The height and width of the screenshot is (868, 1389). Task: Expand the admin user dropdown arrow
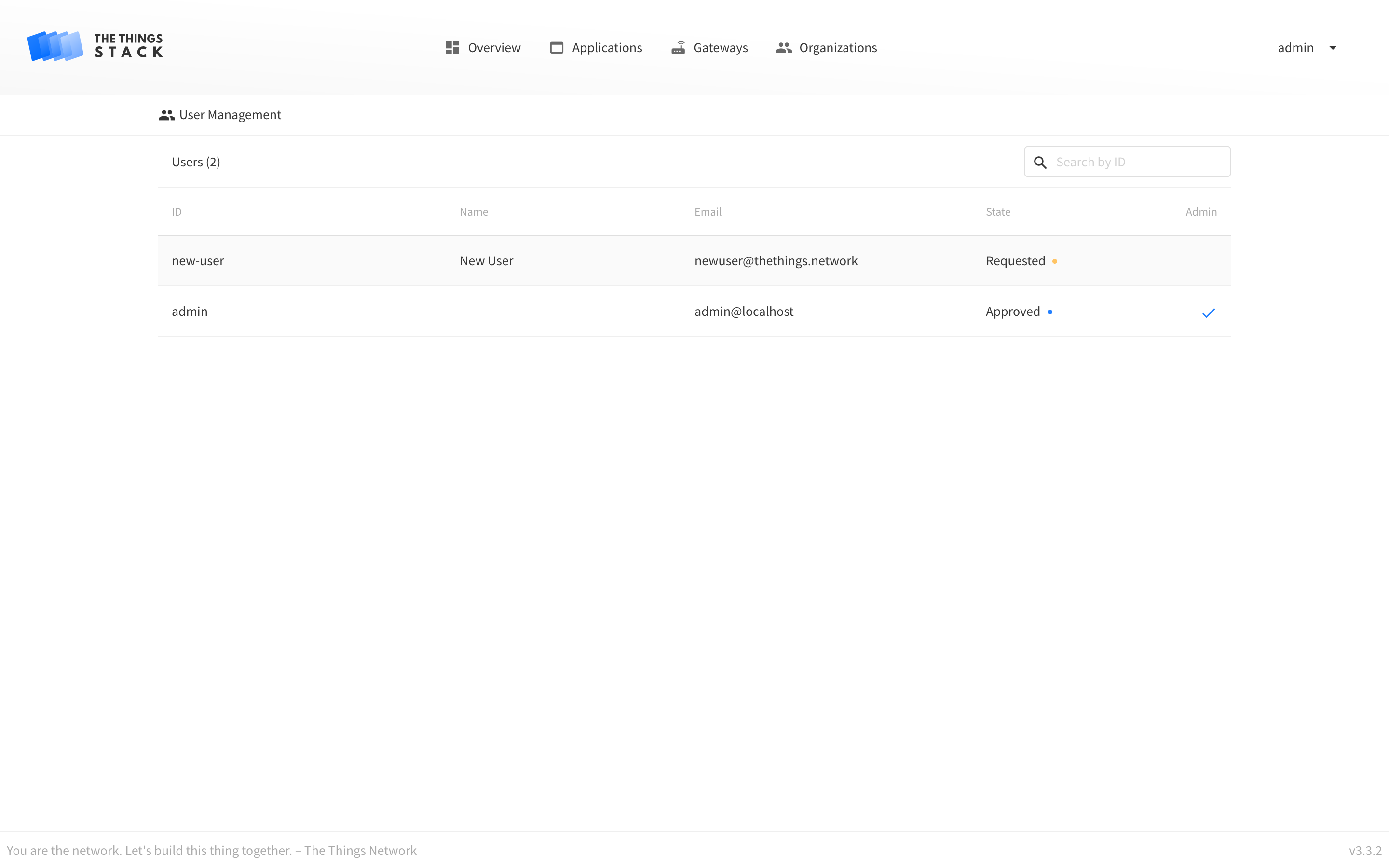(x=1333, y=48)
